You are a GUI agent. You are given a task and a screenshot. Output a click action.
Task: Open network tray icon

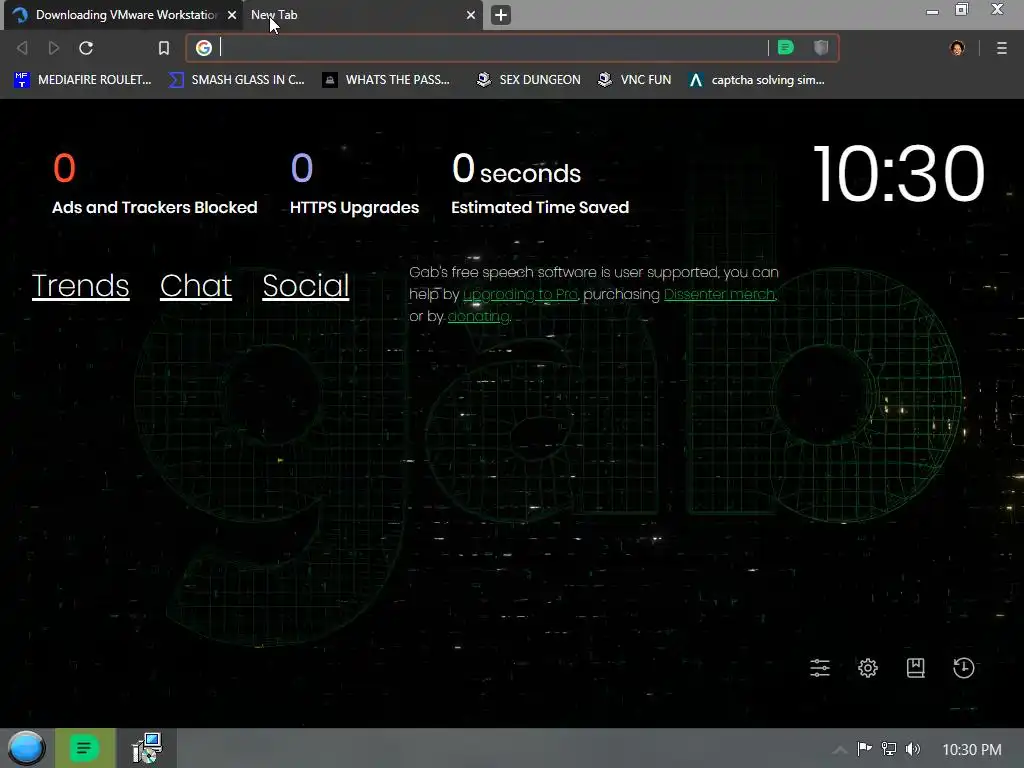click(889, 749)
